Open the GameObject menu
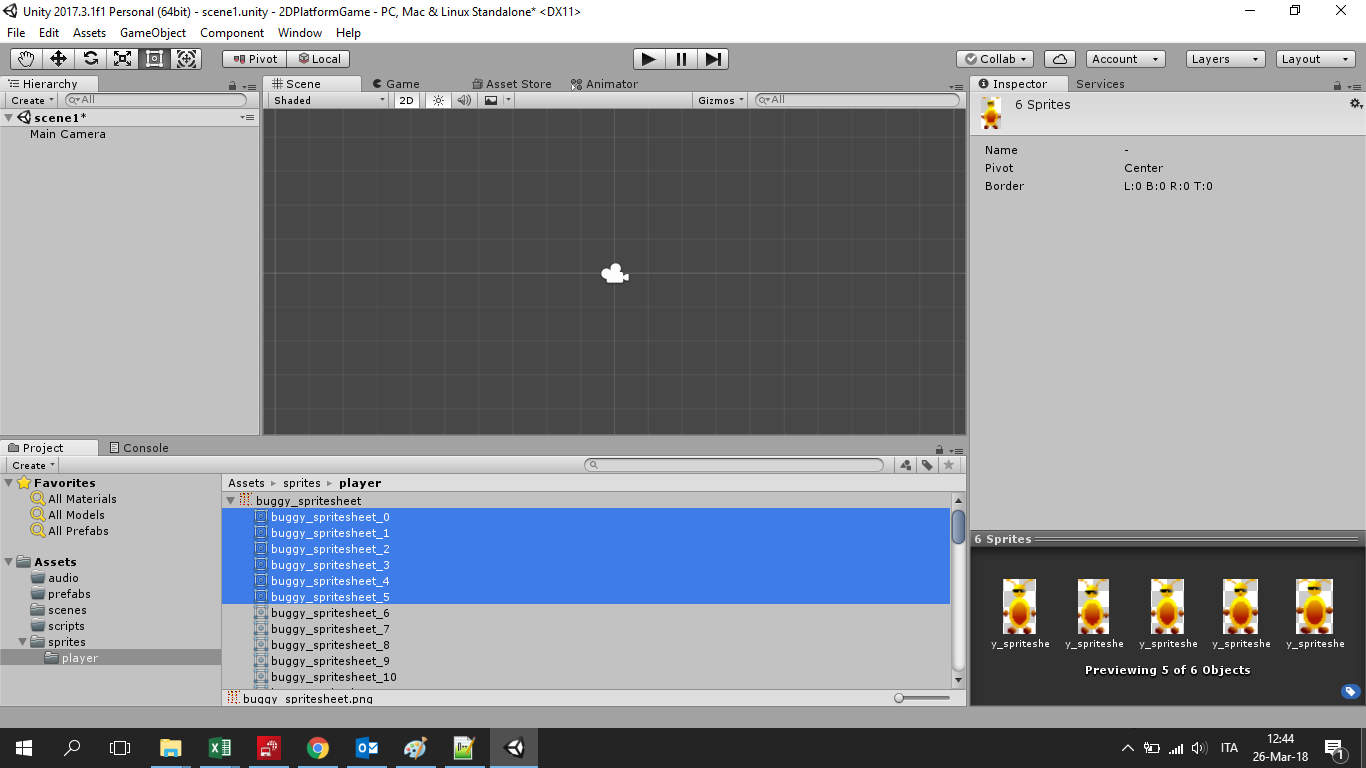This screenshot has width=1366, height=768. [x=152, y=33]
